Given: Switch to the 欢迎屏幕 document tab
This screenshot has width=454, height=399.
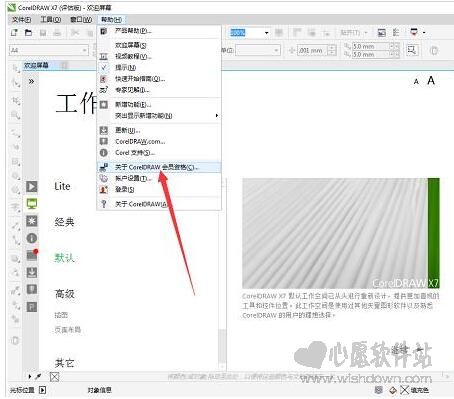Looking at the screenshot, I should pyautogui.click(x=36, y=65).
